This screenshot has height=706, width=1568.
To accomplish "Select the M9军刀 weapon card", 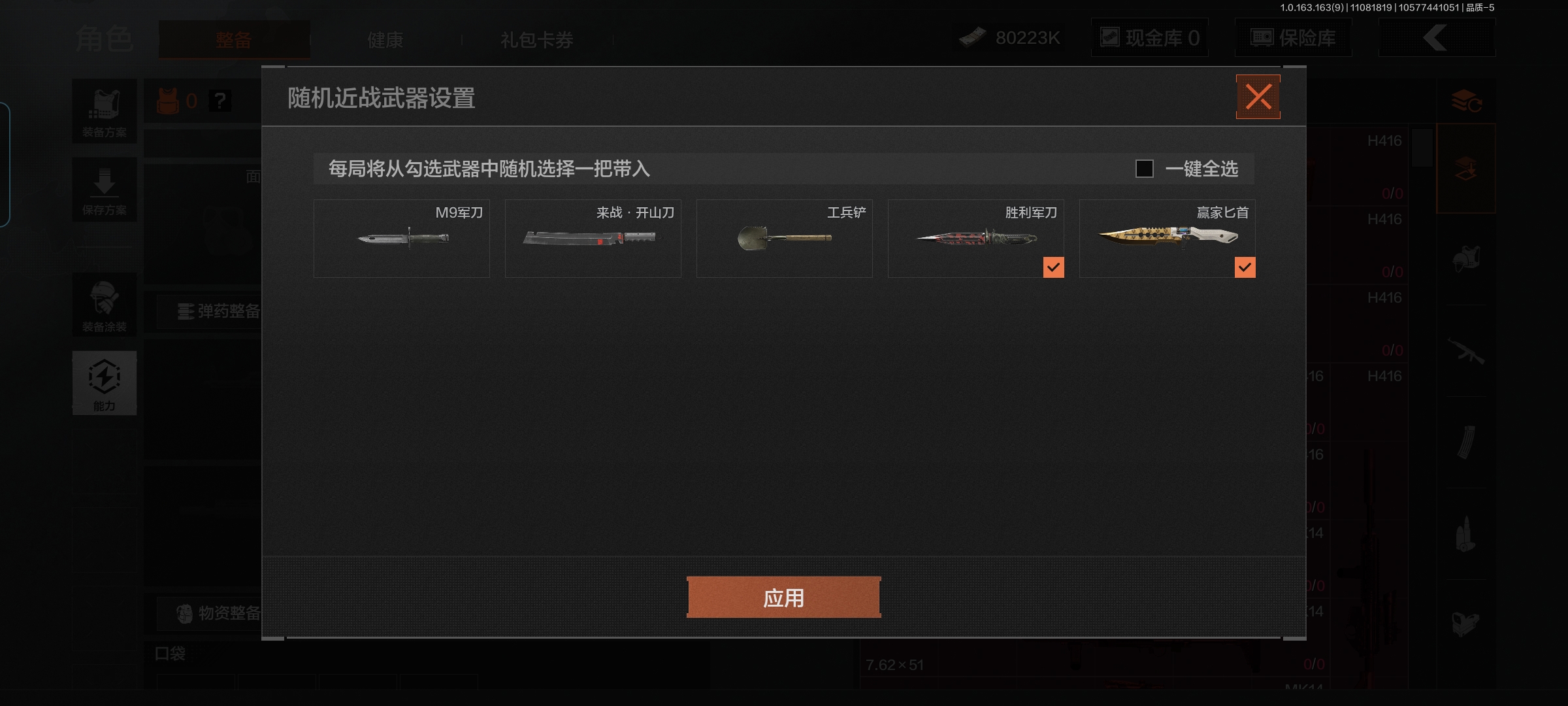I will 402,239.
